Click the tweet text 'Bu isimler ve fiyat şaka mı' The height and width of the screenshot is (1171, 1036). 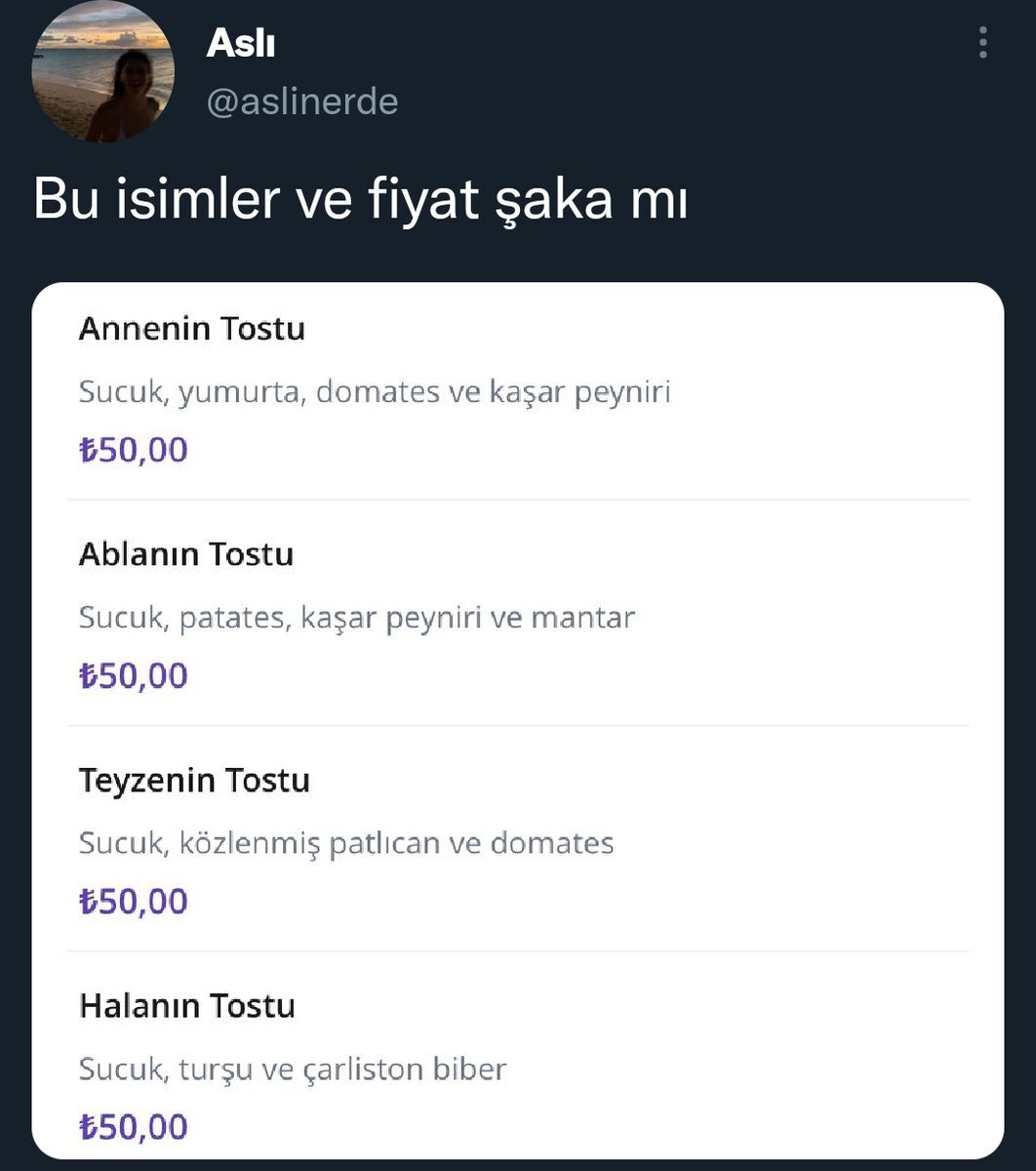tap(361, 202)
